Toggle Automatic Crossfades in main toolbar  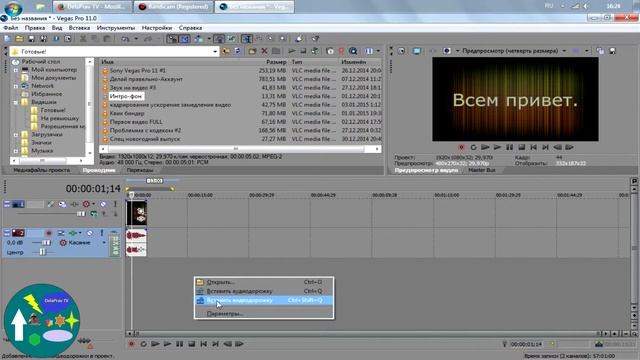[184, 39]
